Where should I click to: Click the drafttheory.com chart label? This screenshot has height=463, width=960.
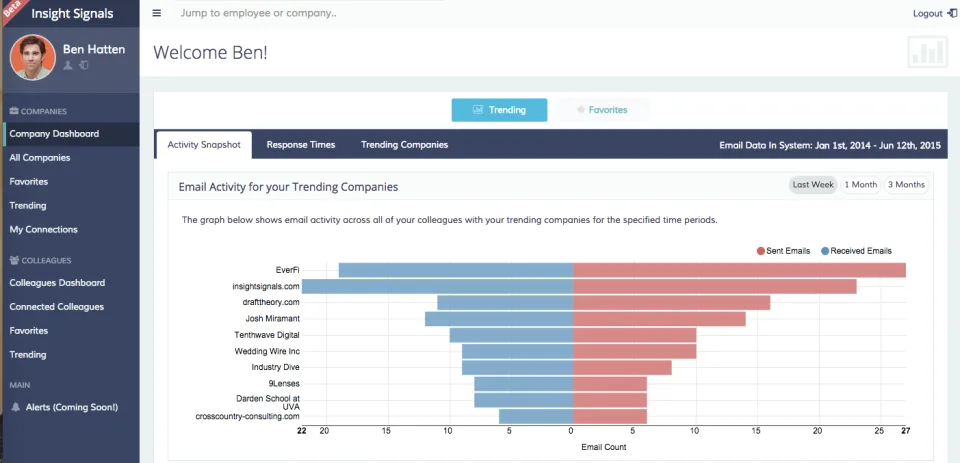271,302
